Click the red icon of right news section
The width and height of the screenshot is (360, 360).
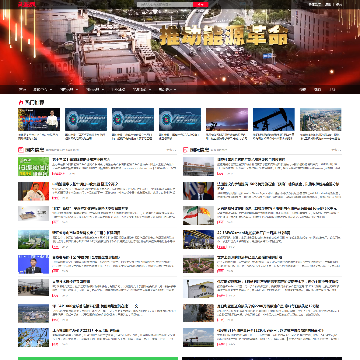point(185,150)
